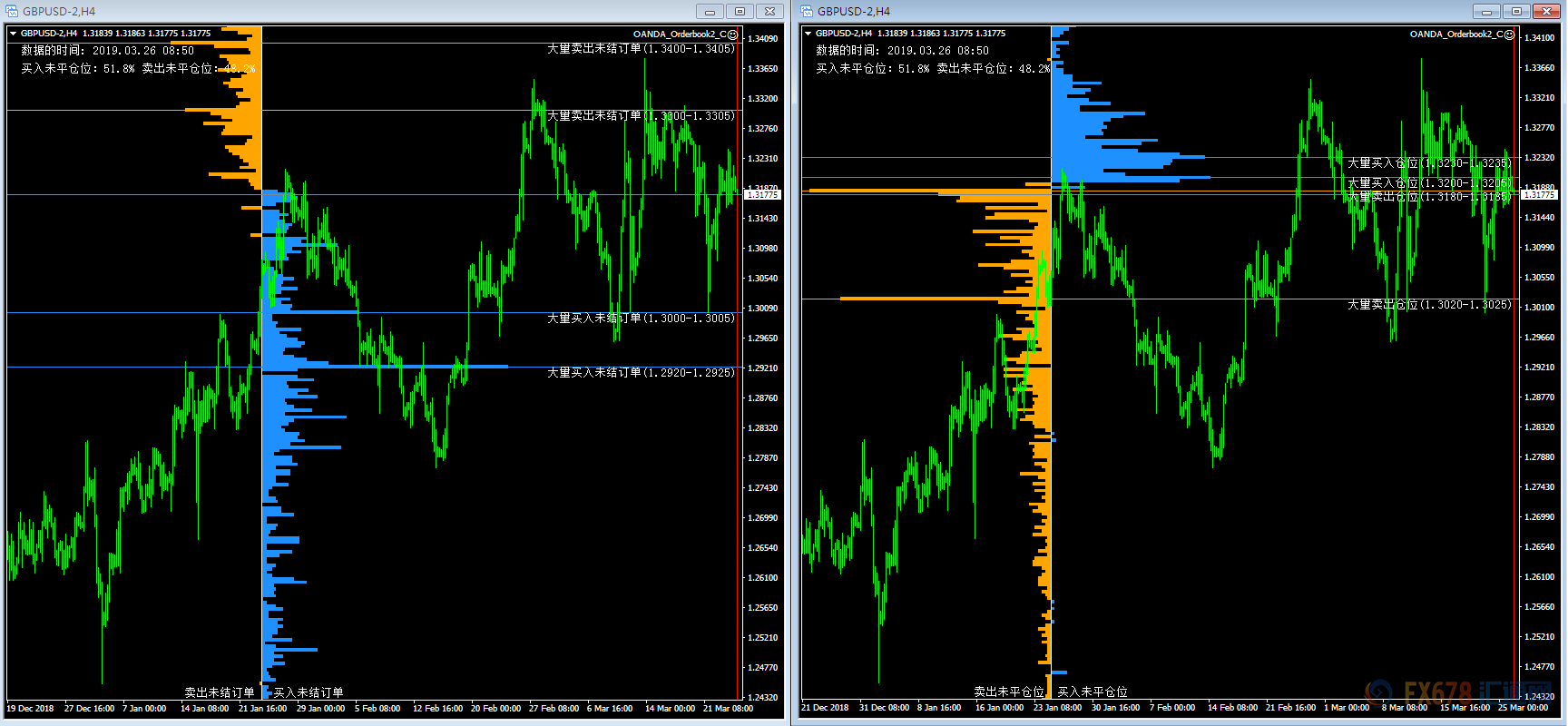Select label 大量买入仓位(1.3230-1.3235) in right chart
The width and height of the screenshot is (1568, 726).
pyautogui.click(x=1429, y=163)
